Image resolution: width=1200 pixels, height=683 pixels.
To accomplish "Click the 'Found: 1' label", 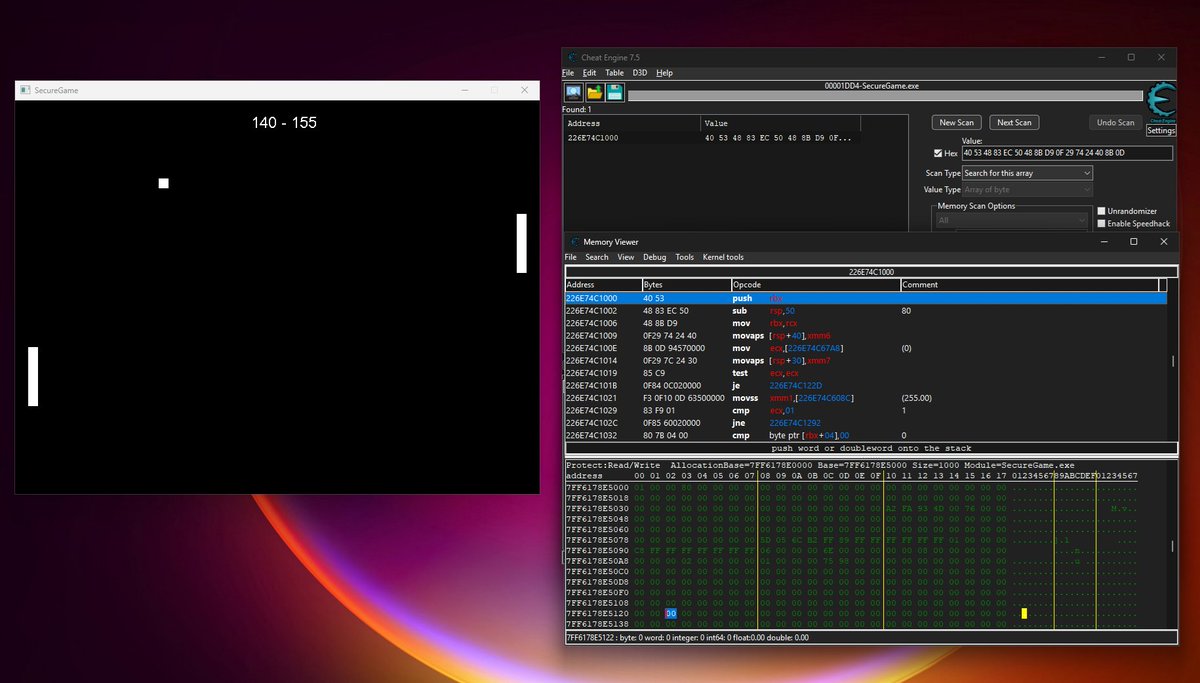I will (x=576, y=109).
